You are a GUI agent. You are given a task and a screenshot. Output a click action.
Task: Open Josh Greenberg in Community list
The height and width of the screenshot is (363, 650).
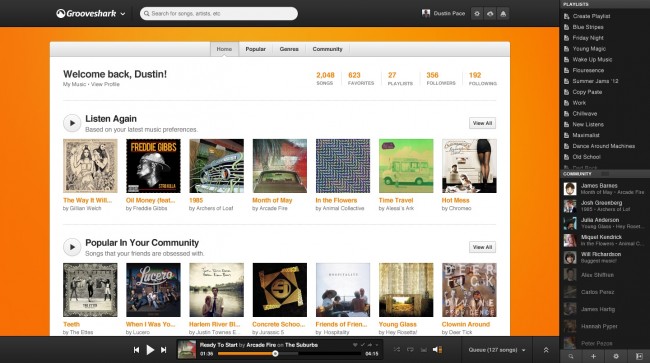[597, 206]
